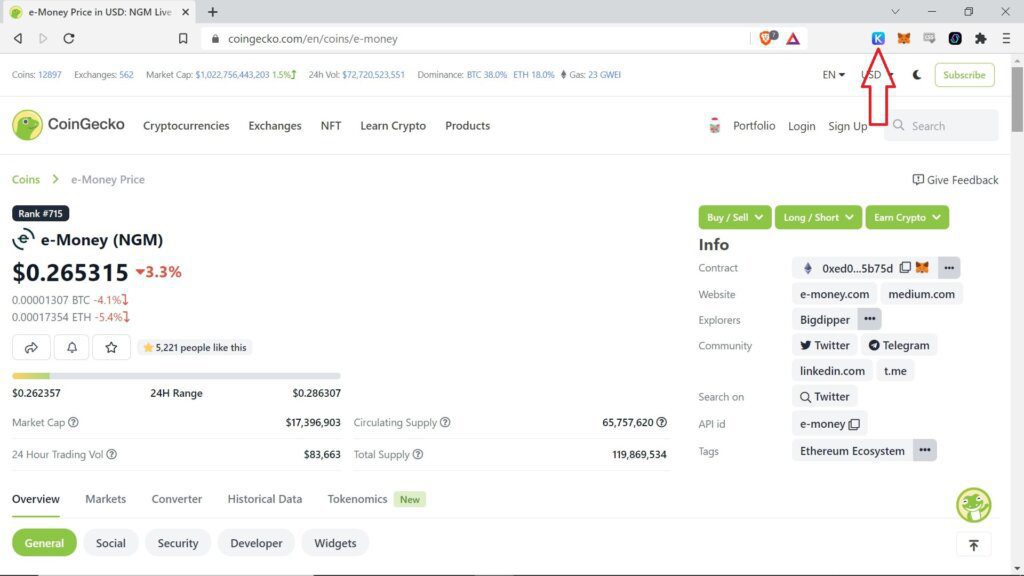The height and width of the screenshot is (576, 1024).
Task: Click the Subscribe button
Action: pyautogui.click(x=964, y=74)
